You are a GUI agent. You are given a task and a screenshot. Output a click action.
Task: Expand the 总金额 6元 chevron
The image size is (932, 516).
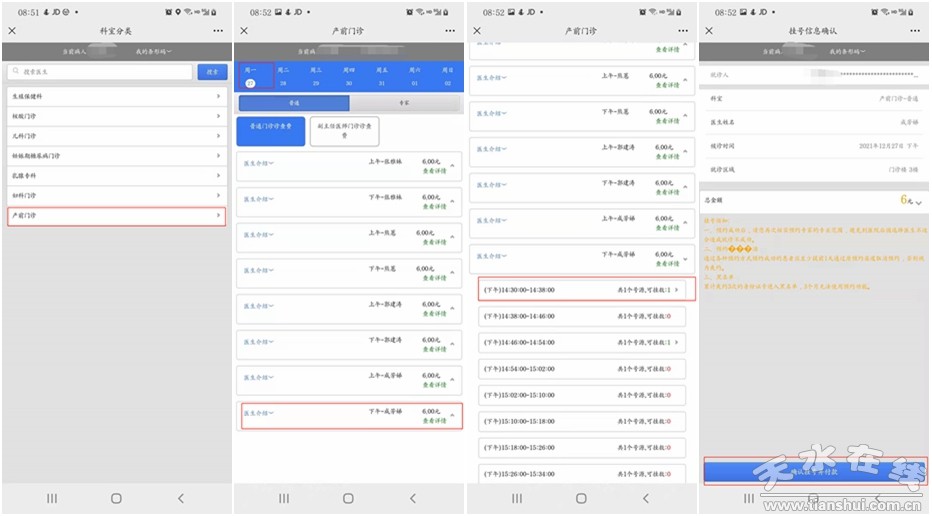click(919, 202)
